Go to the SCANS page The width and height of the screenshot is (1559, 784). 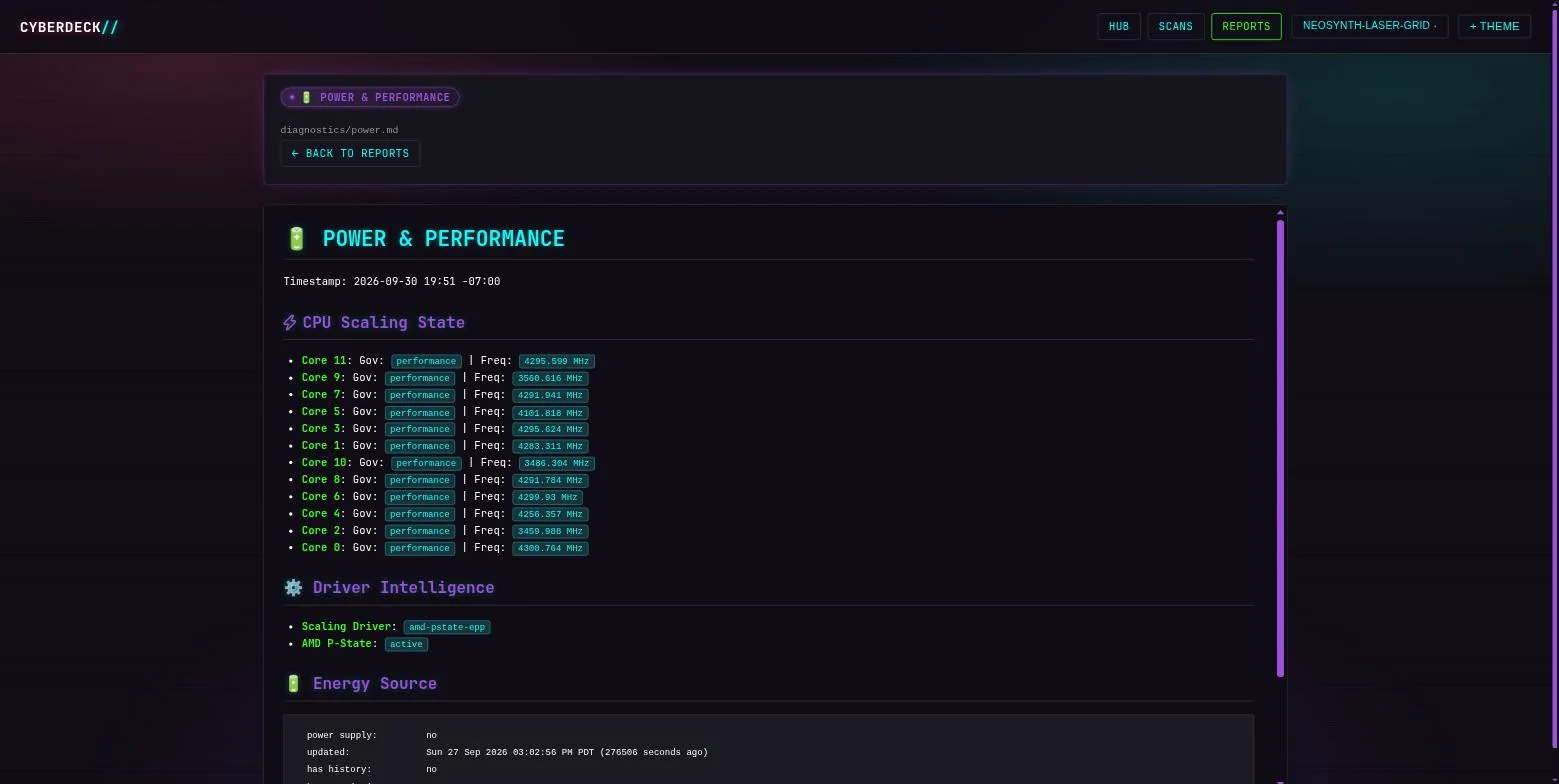click(1176, 26)
